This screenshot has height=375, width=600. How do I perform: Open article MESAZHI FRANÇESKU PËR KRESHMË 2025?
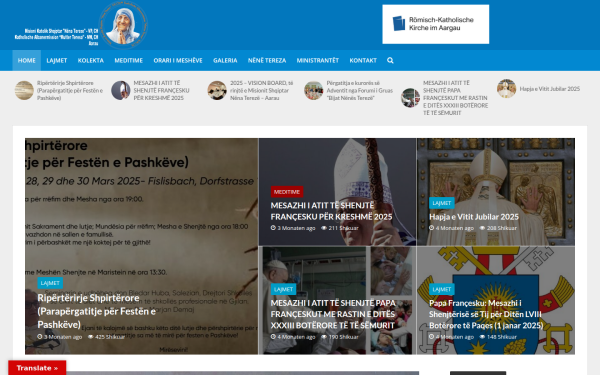tap(331, 211)
